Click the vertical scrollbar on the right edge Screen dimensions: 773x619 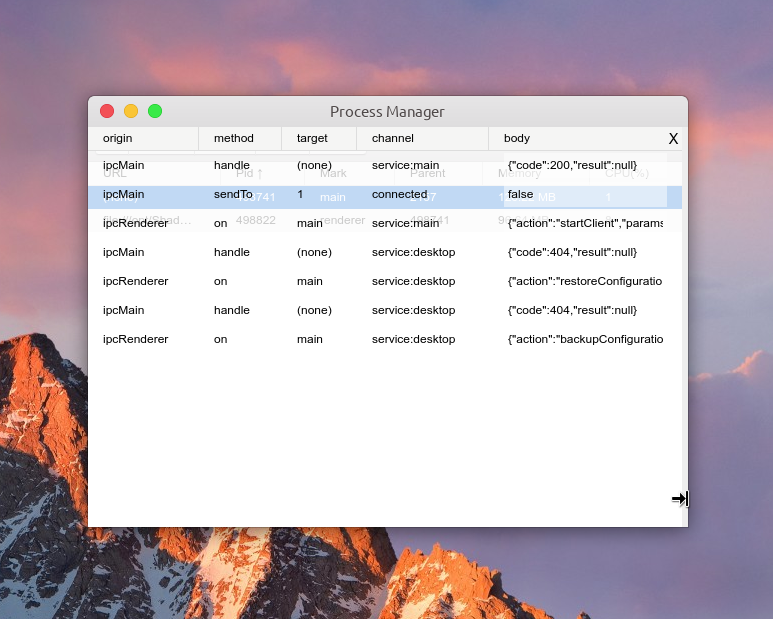(685, 350)
